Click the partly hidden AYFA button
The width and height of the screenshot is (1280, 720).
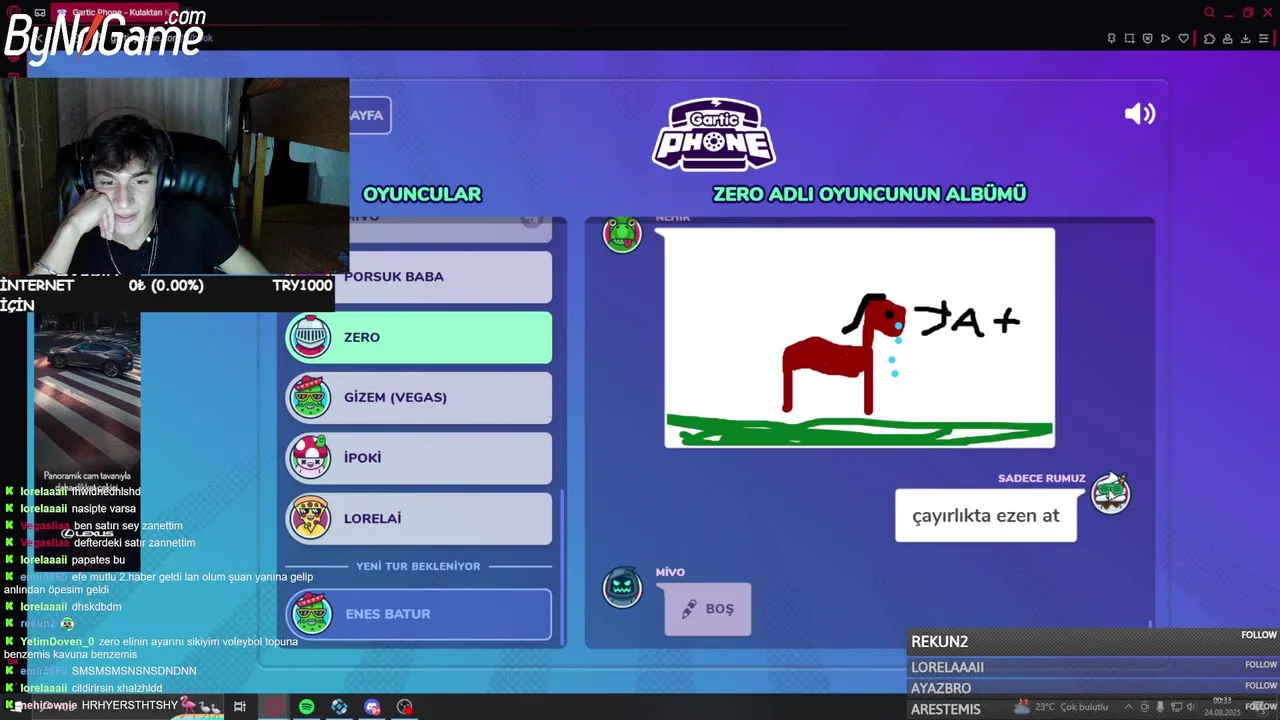point(370,115)
